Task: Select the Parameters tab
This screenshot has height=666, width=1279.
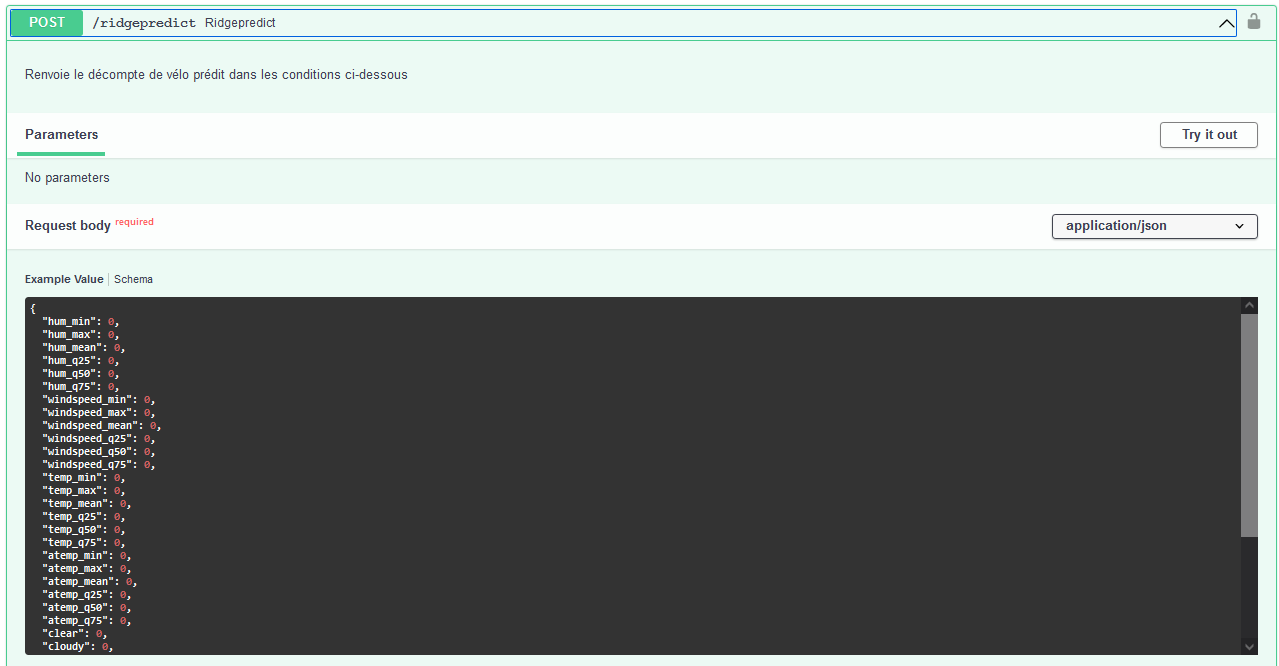Action: [x=61, y=135]
